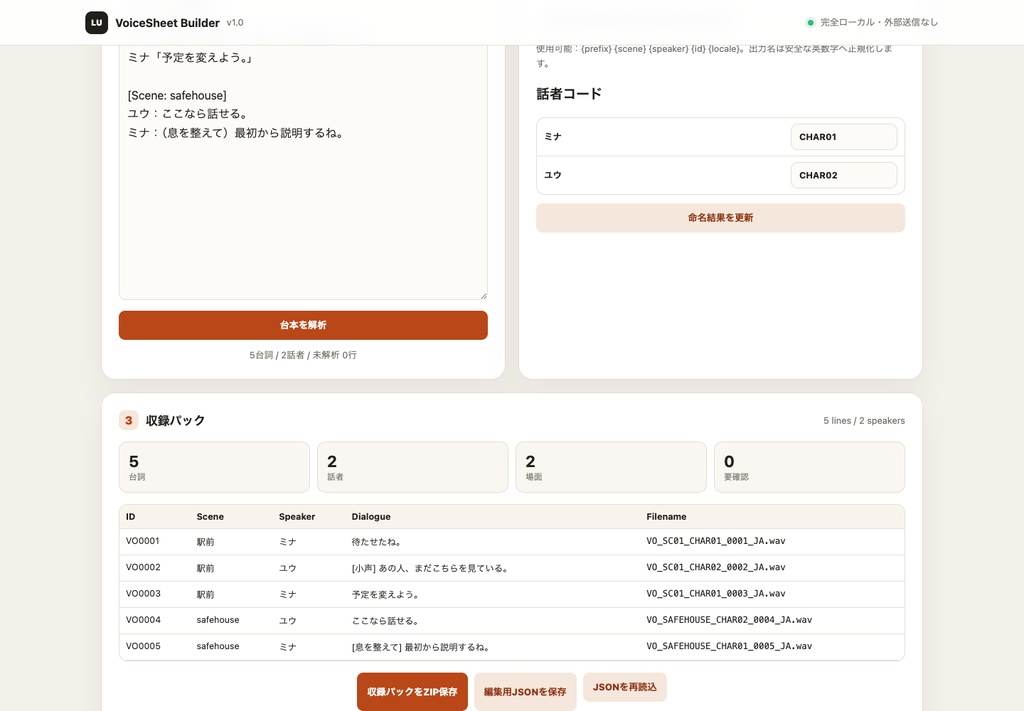Click filename VO_SC01_CHAR01_0001_JA.wav
1024x711 pixels.
click(x=716, y=541)
